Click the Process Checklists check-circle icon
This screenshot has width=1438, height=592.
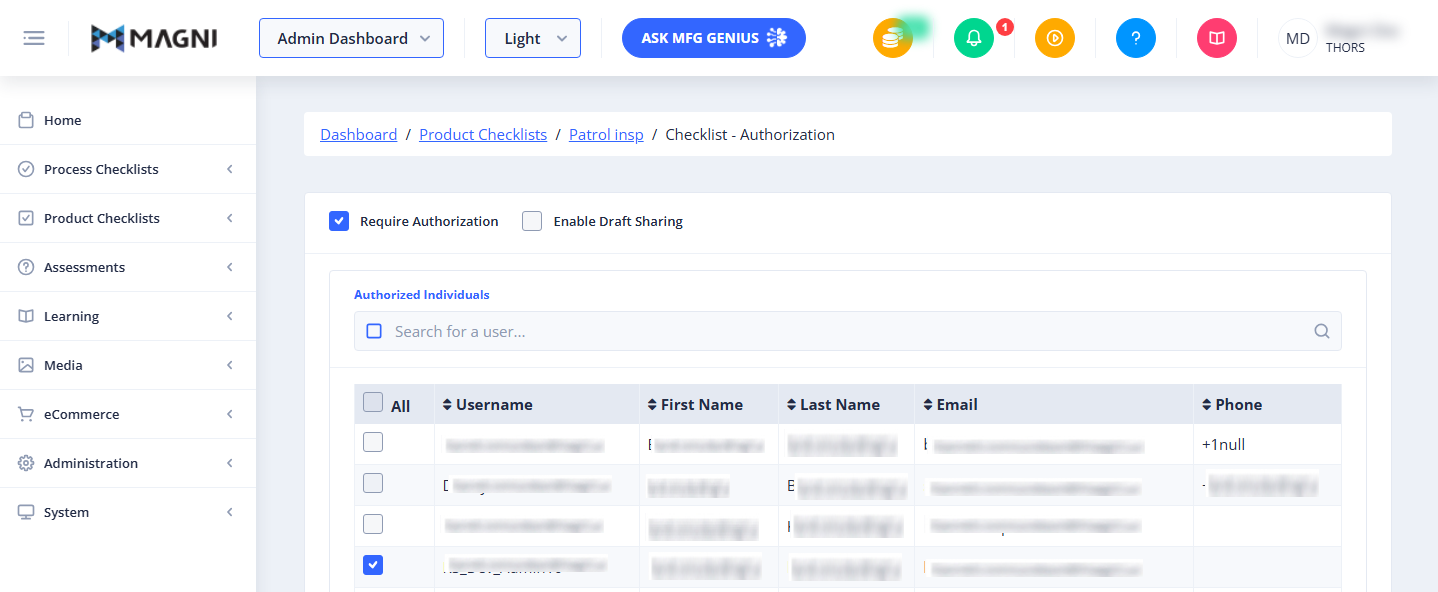(26, 169)
